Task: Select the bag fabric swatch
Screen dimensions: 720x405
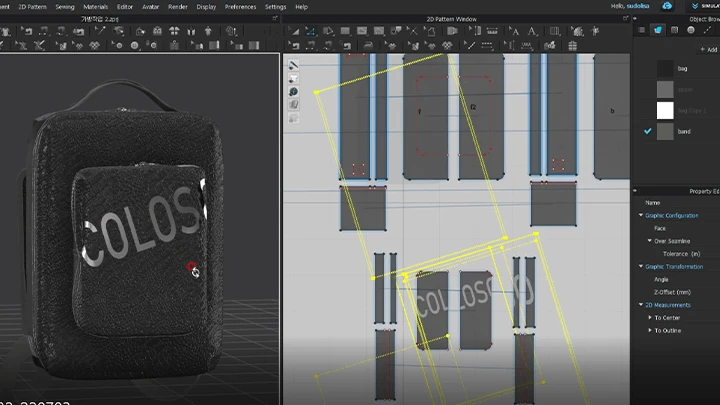Action: [665, 68]
